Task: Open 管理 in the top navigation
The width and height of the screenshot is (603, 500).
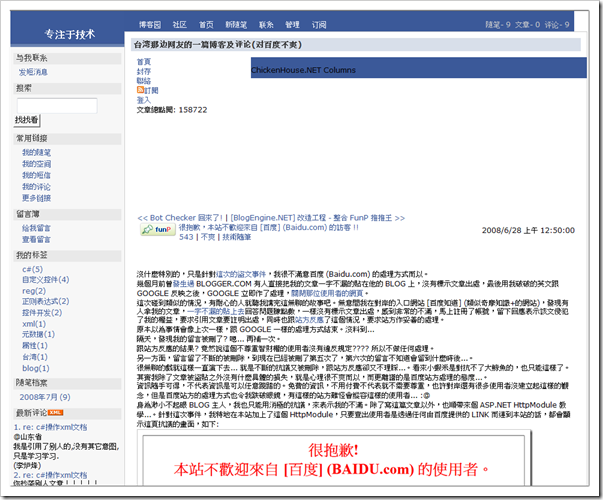Action: coord(292,23)
